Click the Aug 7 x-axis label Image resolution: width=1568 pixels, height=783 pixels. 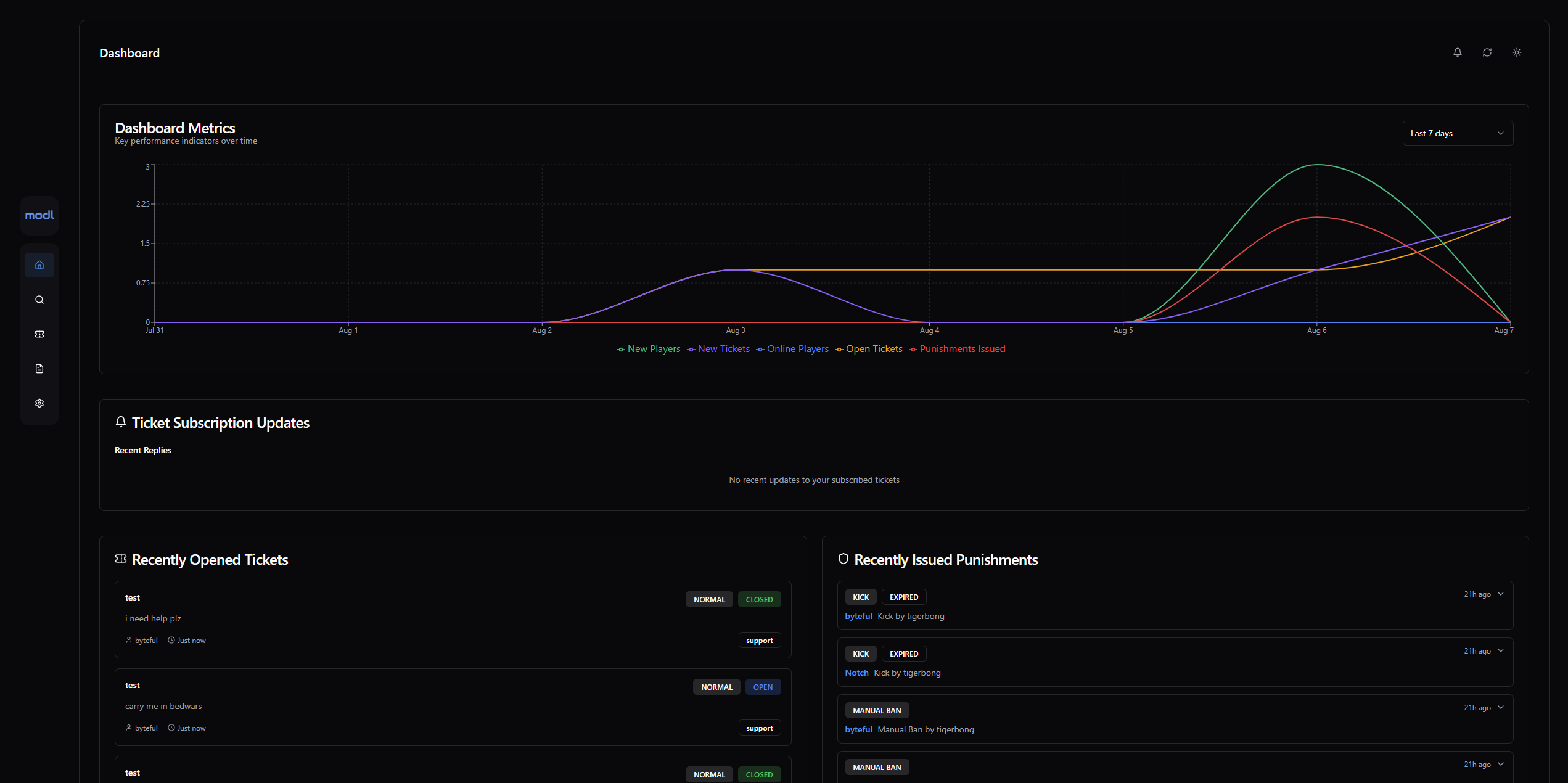[1504, 330]
